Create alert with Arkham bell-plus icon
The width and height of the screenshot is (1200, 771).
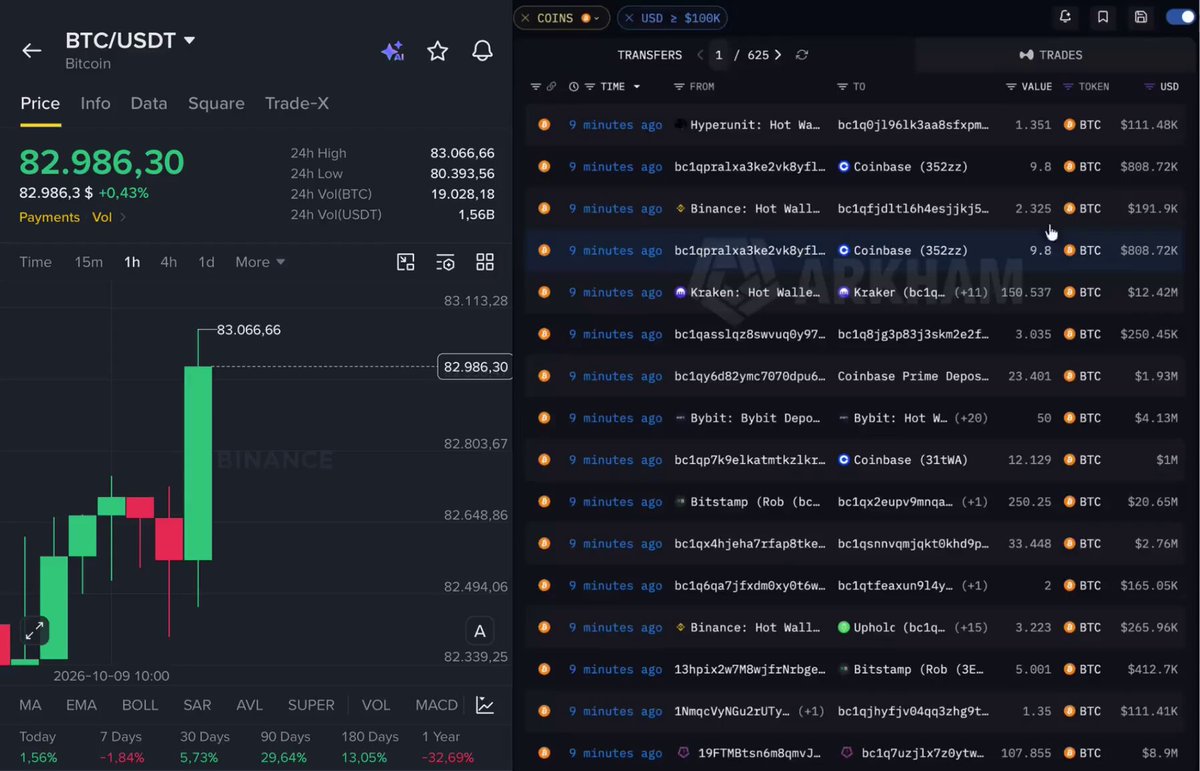[x=1065, y=17]
